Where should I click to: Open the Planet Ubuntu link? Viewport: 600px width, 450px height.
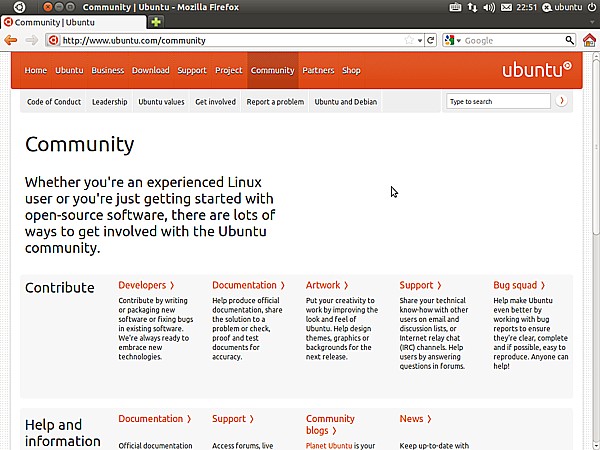[329, 446]
